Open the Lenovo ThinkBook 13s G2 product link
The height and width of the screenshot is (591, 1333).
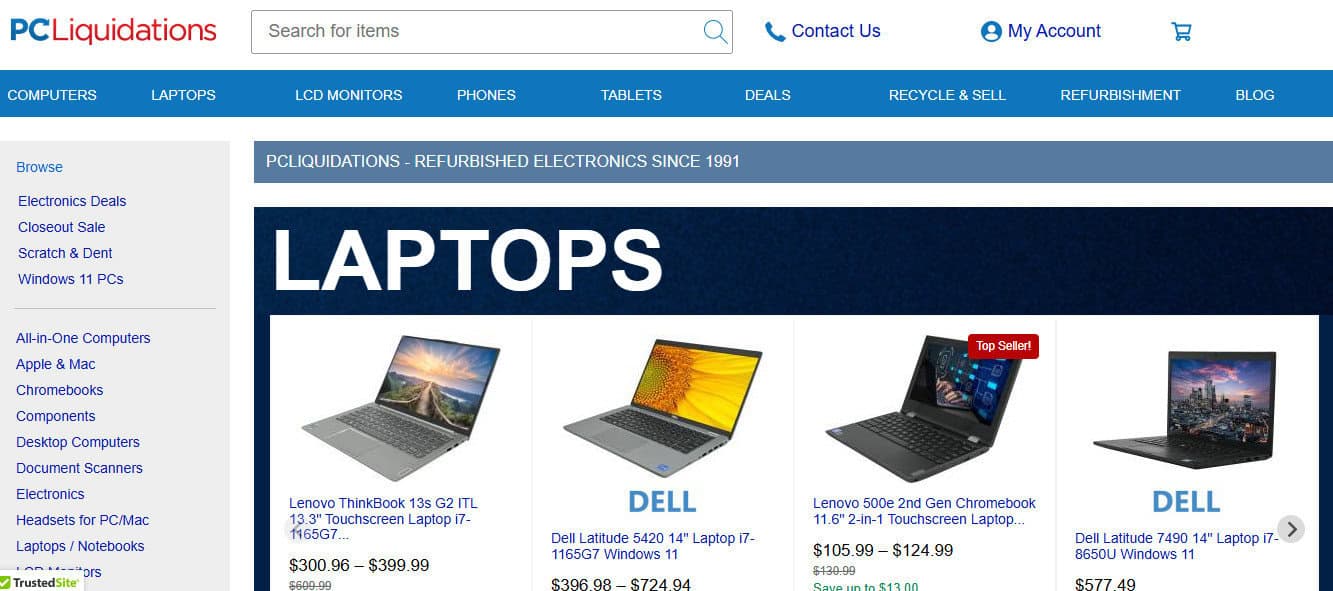(x=383, y=519)
